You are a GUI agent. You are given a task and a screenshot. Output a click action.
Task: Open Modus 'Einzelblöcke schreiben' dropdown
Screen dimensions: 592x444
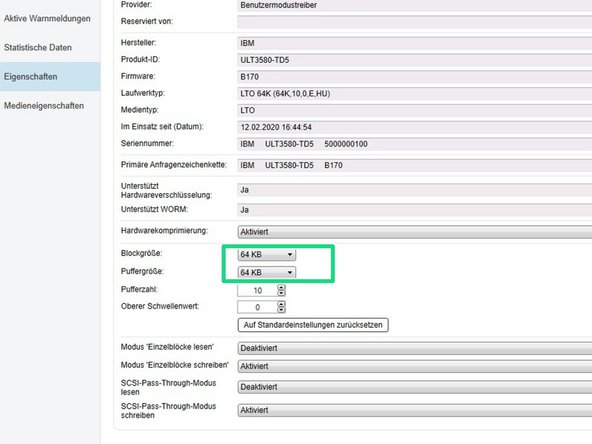coord(415,366)
